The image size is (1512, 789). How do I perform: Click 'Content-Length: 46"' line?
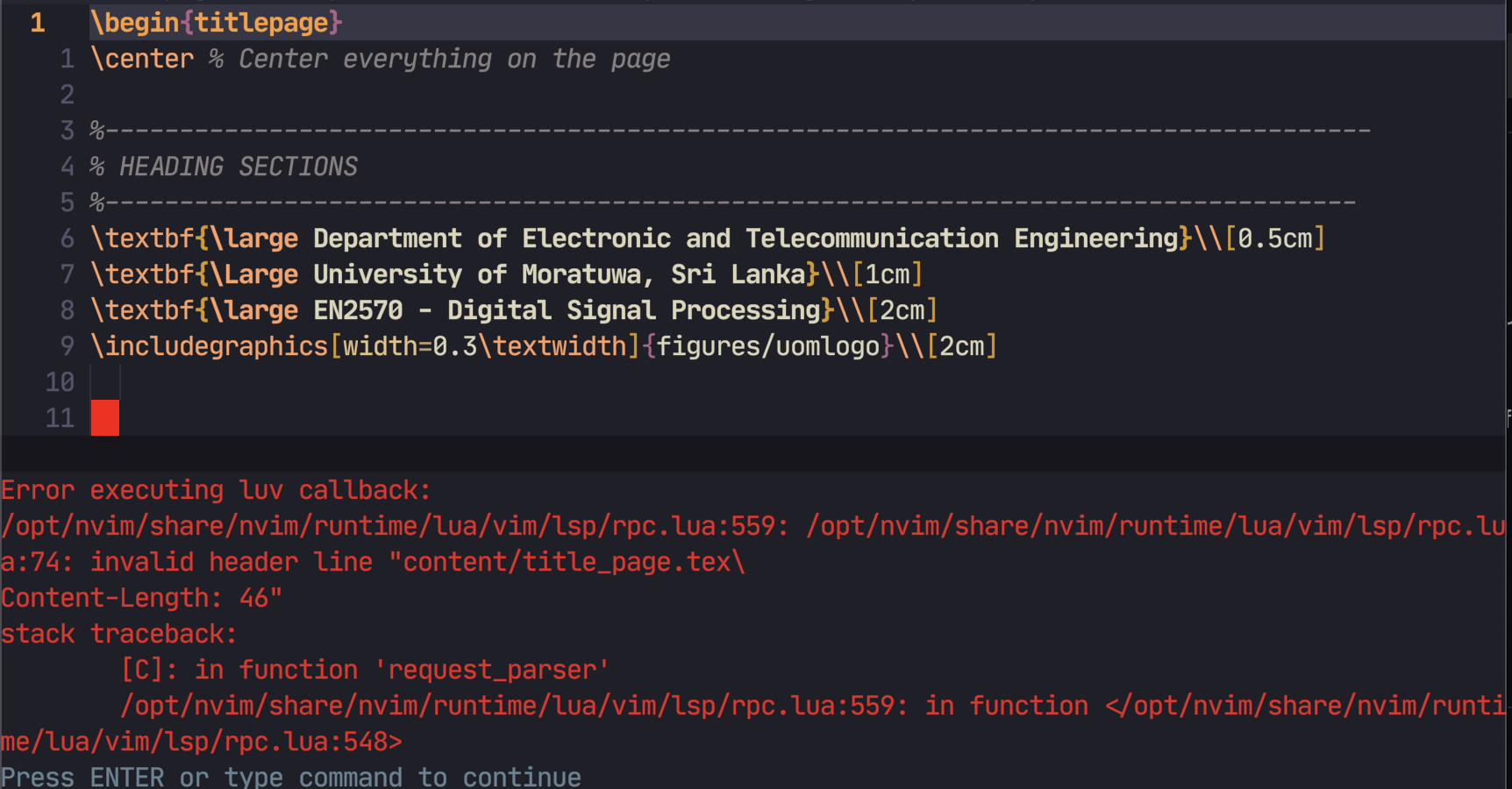point(141,598)
